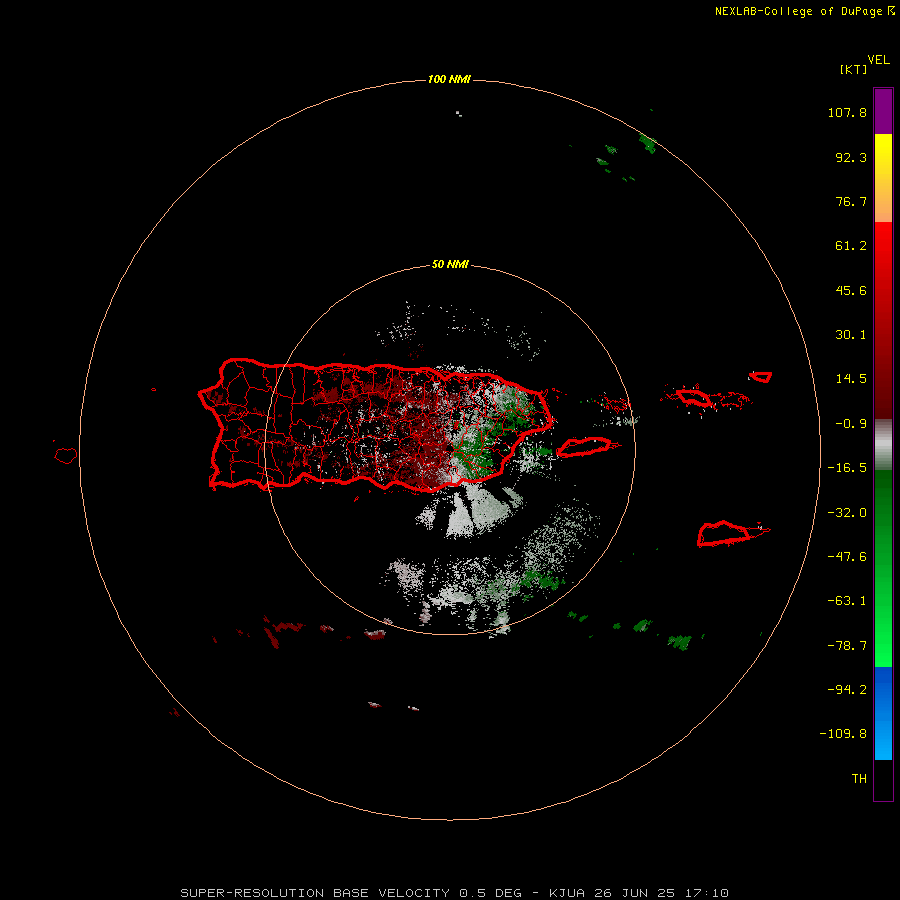The image size is (900, 900).
Task: Select the 30.1 legend value
Action: [851, 335]
